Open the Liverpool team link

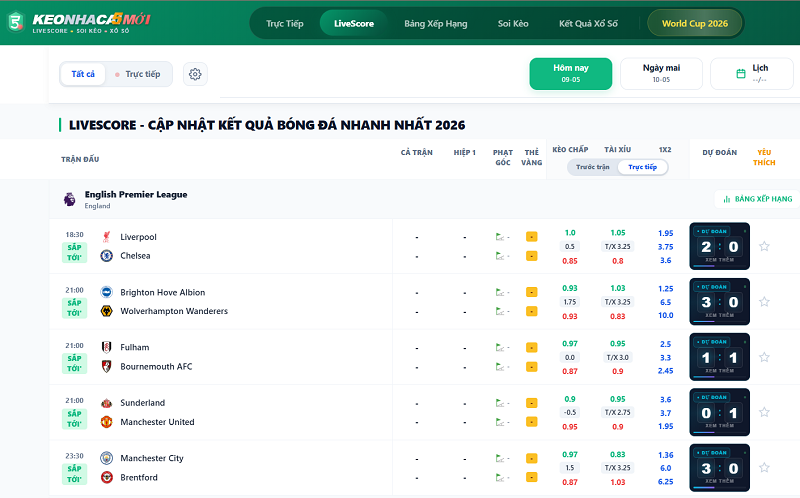[x=138, y=237]
